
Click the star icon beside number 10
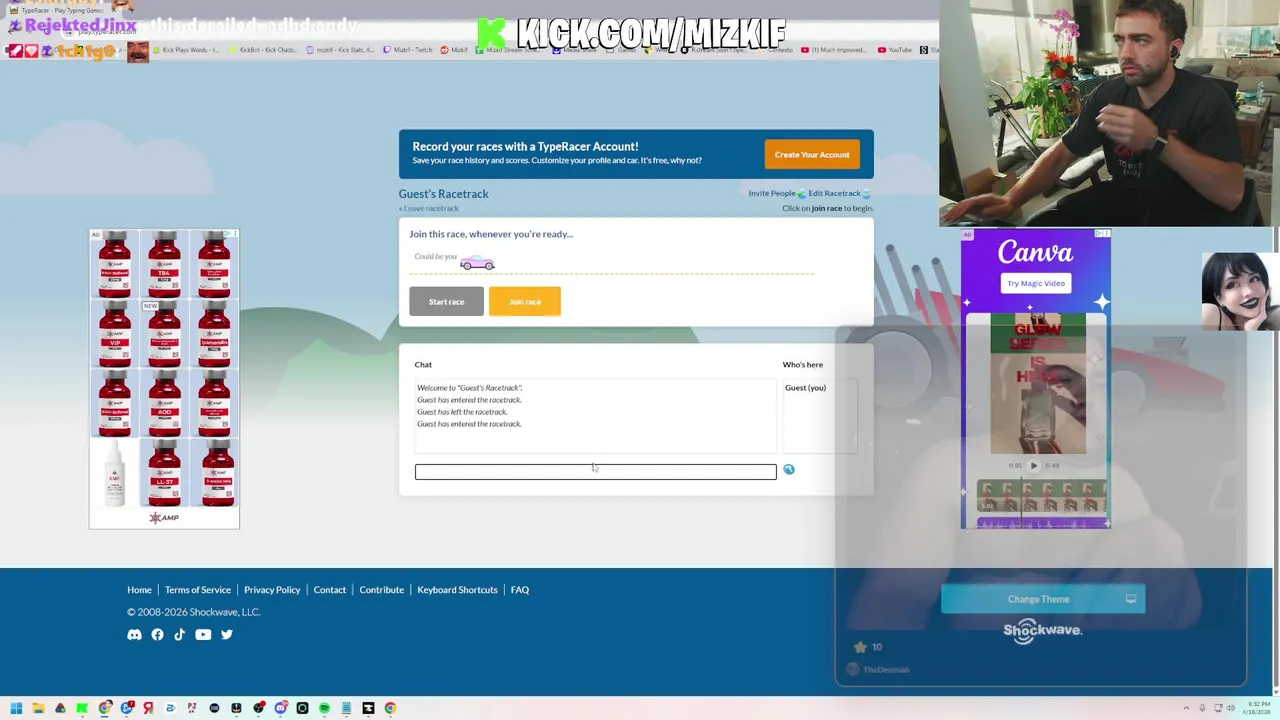tap(859, 647)
